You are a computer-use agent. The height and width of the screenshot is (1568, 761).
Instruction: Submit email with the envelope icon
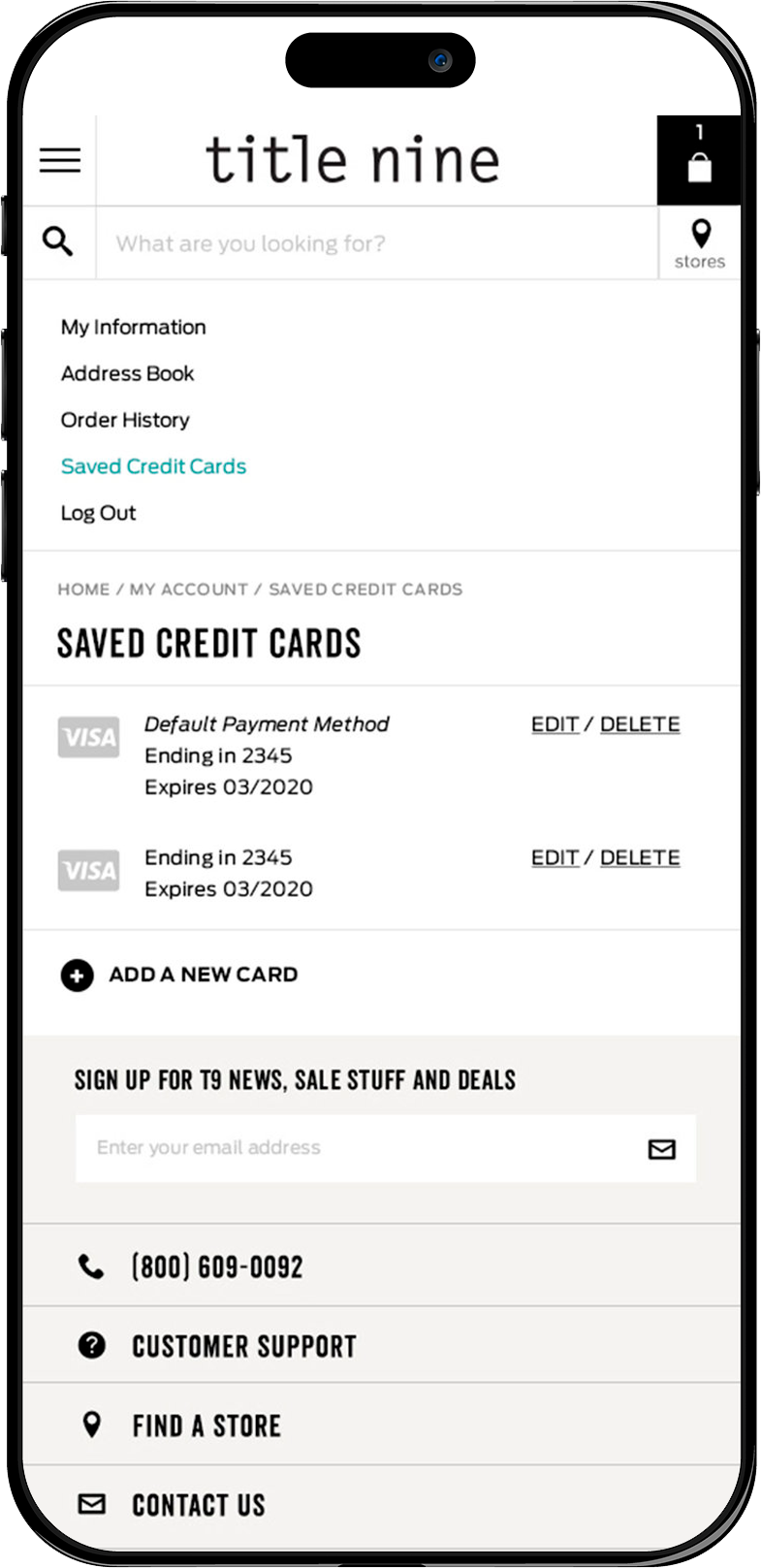pyautogui.click(x=662, y=1149)
